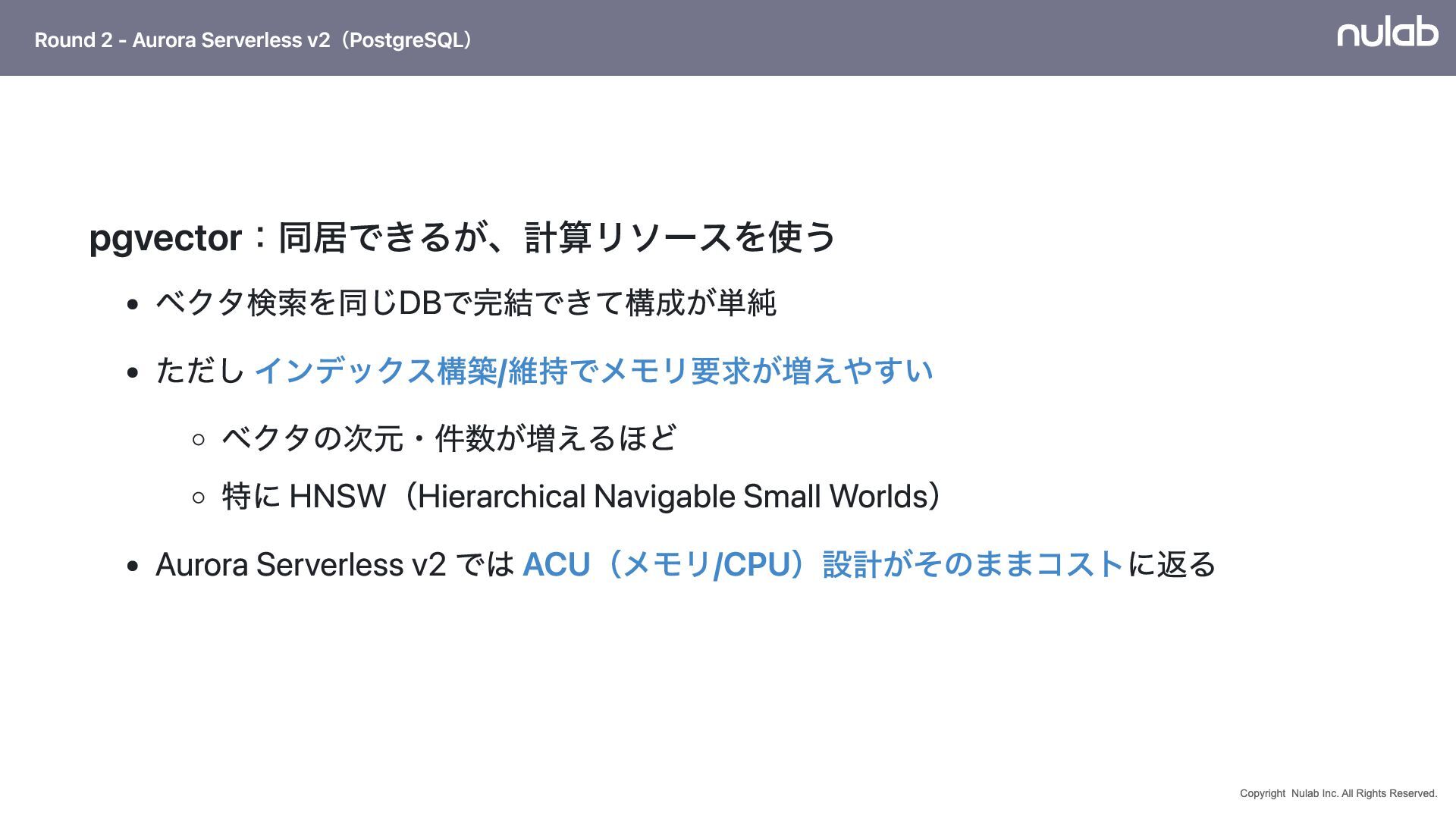Click the HNSW Hierarchical Navigable Small Worlds line

point(581,497)
